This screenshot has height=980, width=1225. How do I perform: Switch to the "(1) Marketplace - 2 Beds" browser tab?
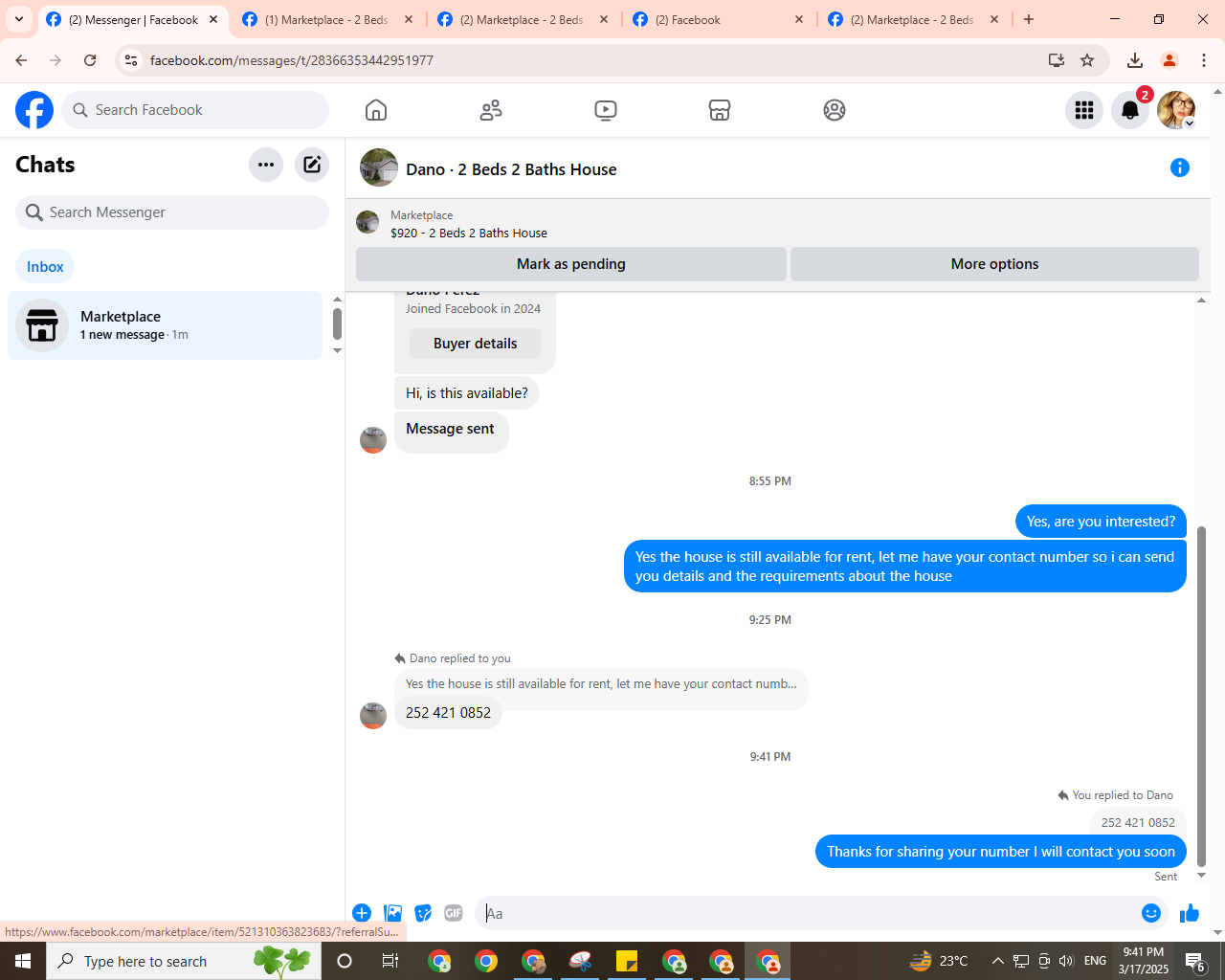coord(327,19)
